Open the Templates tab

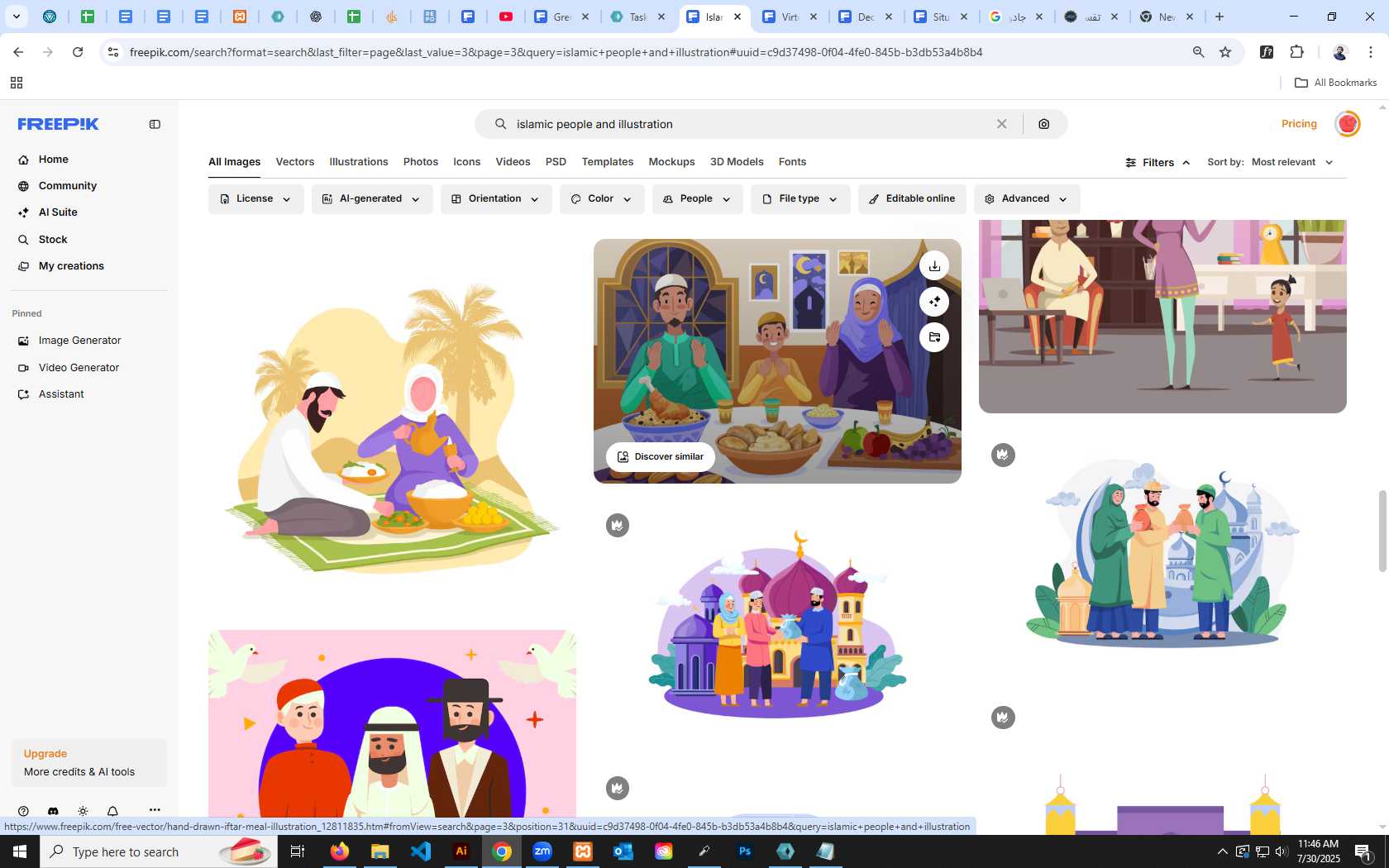pos(608,162)
